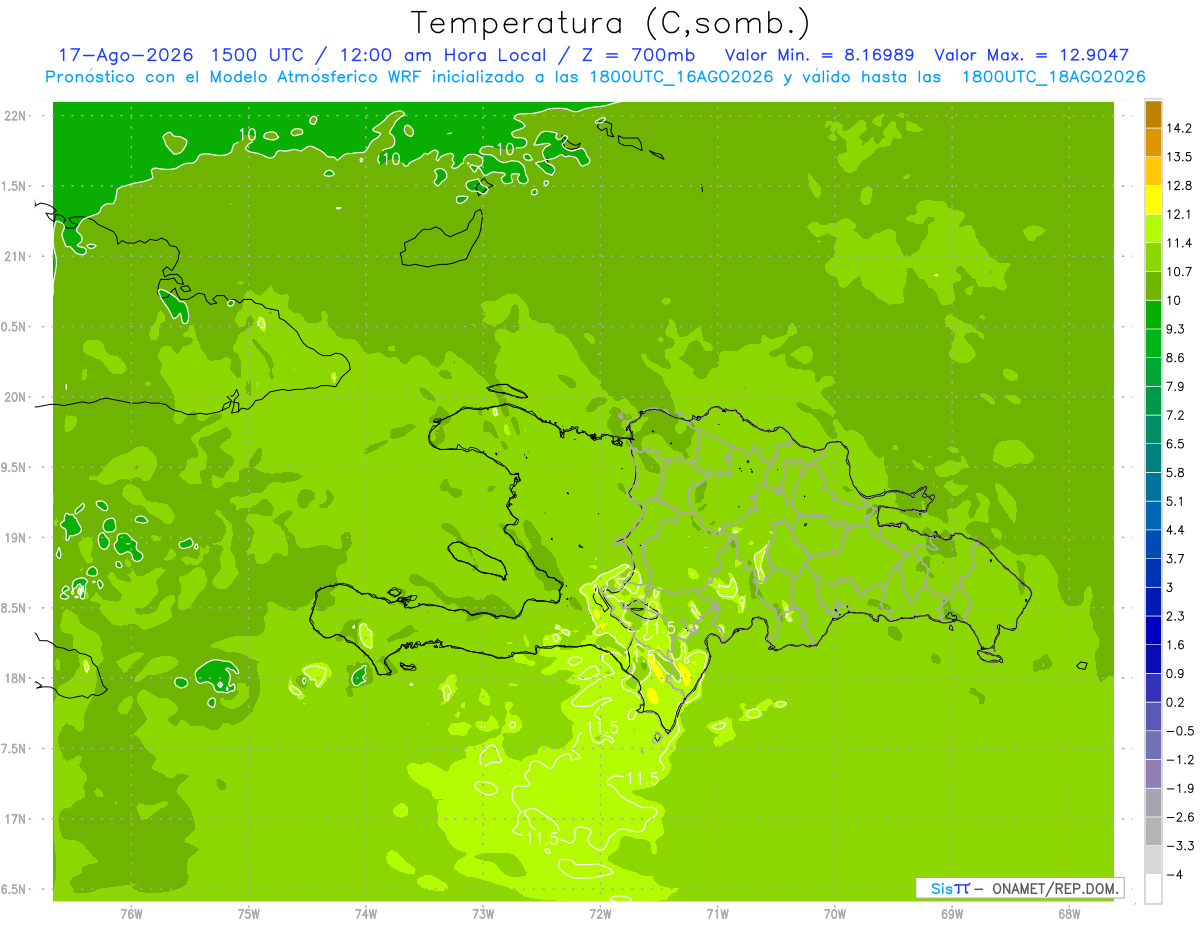Click the white swatch below -4 in the legend
1200x927 pixels.
[1153, 889]
